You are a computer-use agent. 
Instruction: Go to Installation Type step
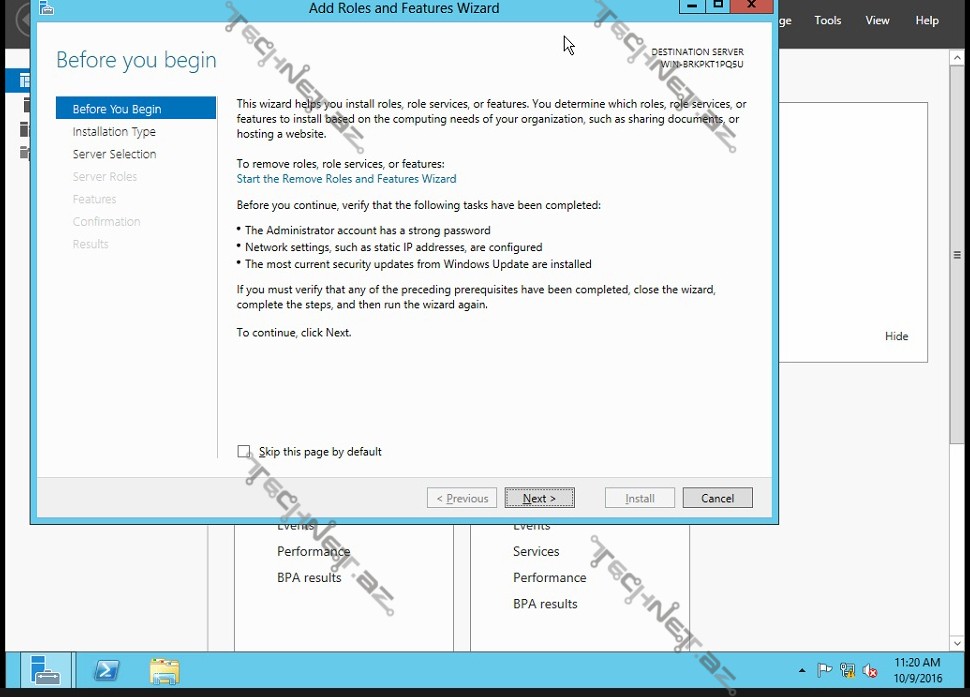pos(114,132)
